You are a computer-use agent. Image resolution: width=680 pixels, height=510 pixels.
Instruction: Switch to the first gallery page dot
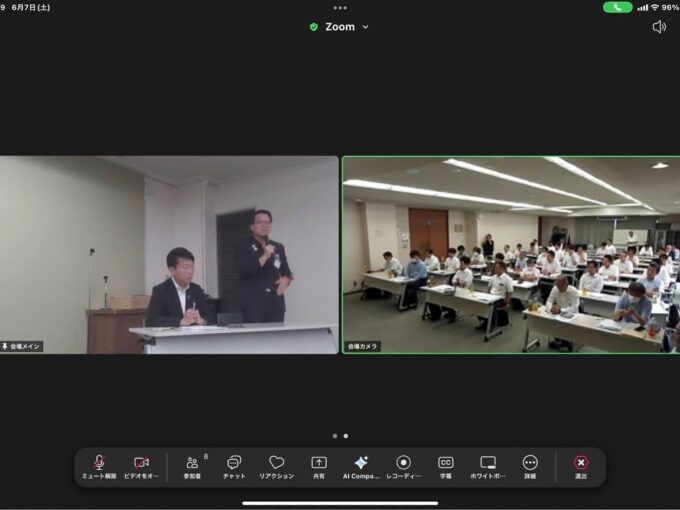tap(334, 436)
